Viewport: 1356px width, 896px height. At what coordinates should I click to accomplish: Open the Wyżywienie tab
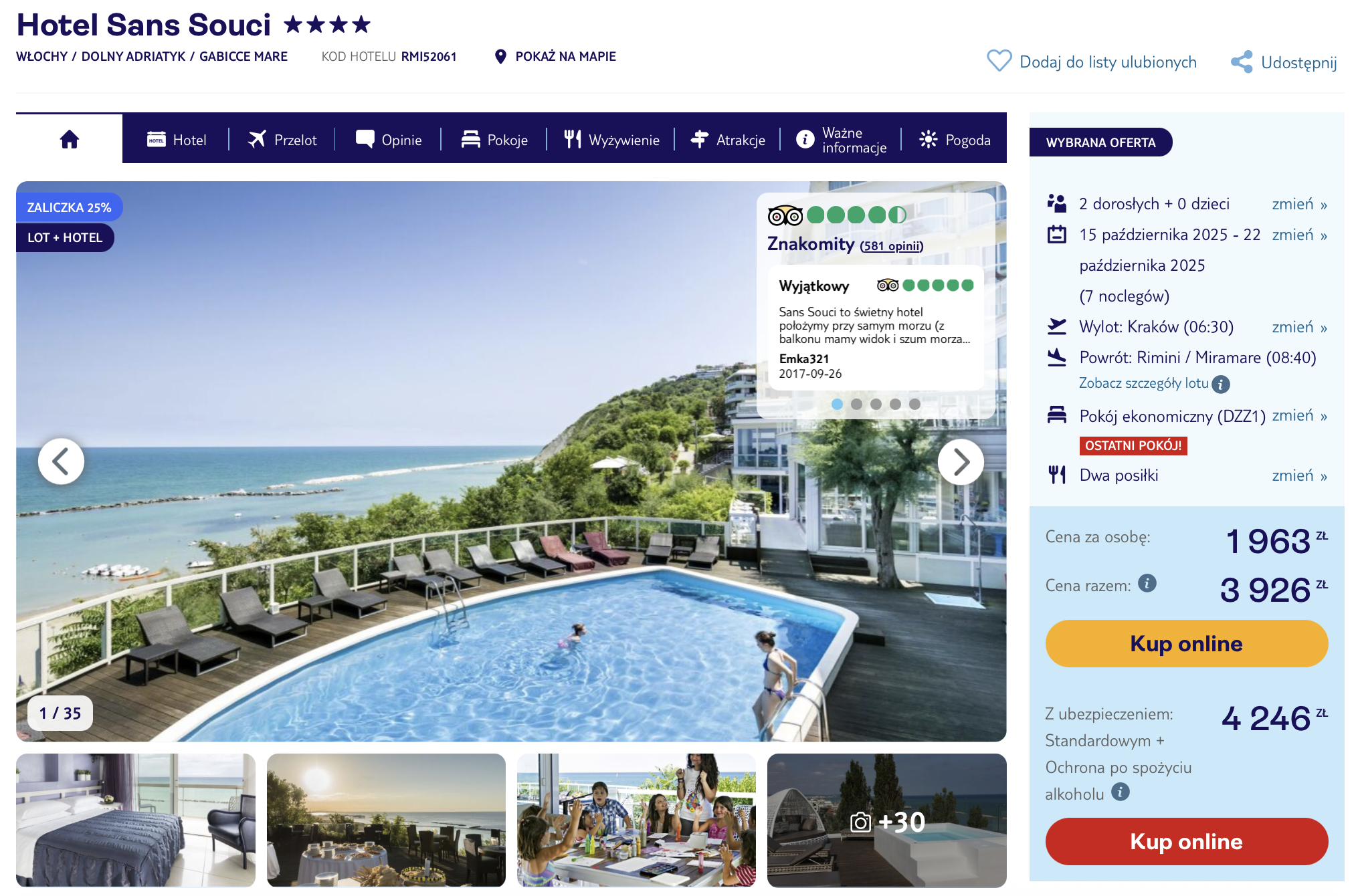(611, 140)
